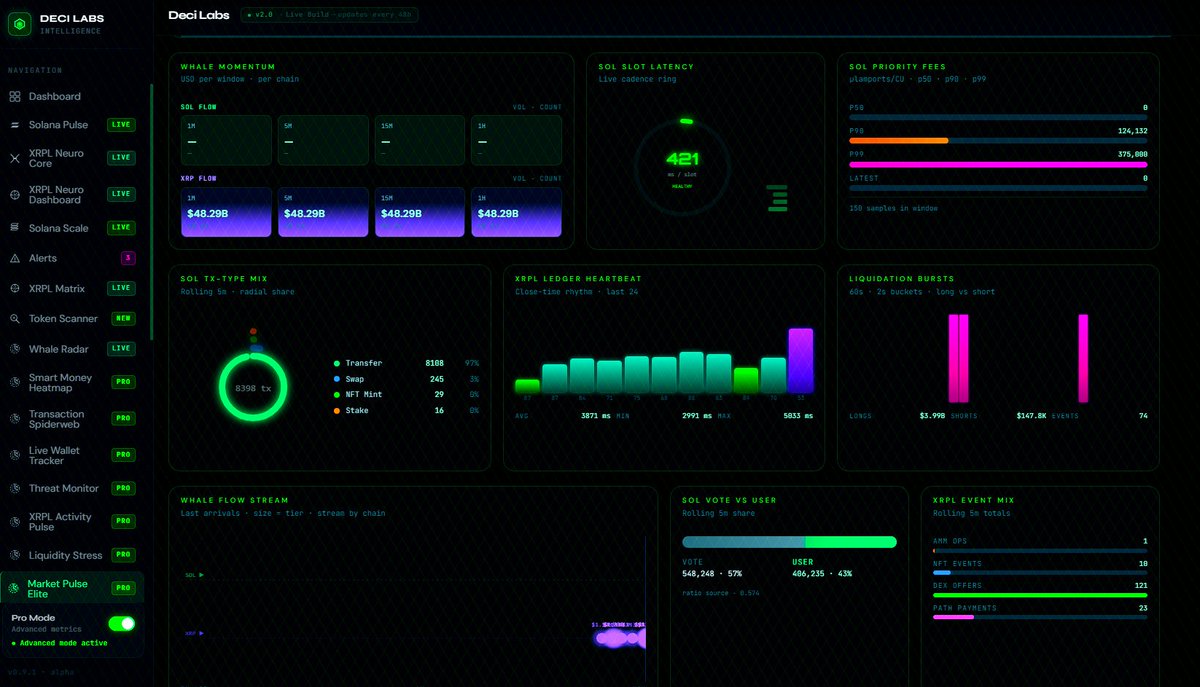Click the 8398 tx donut chart
This screenshot has width=1200, height=687.
tap(253, 387)
